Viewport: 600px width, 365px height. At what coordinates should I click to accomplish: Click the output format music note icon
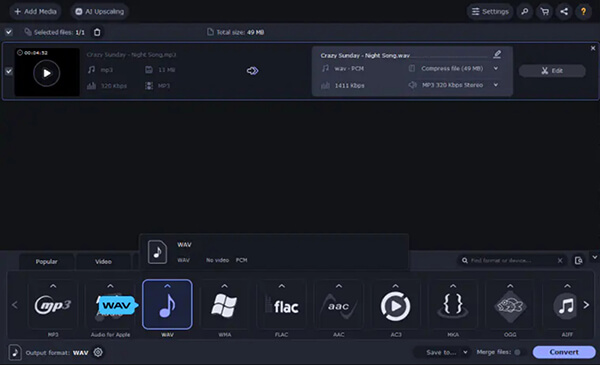(15, 352)
